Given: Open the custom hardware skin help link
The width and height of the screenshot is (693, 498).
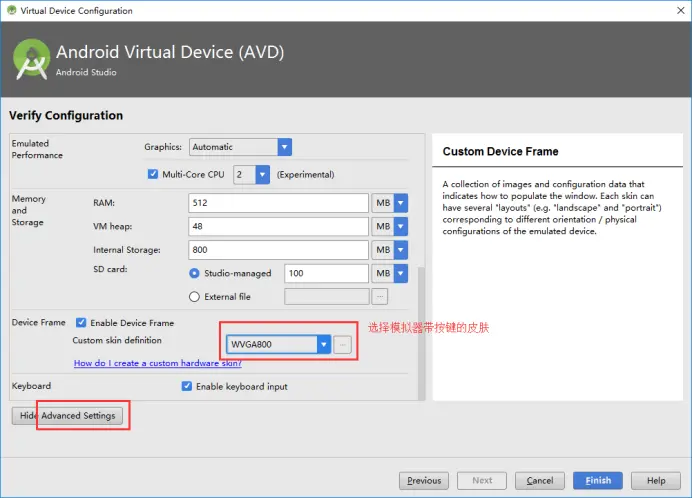Looking at the screenshot, I should click(158, 363).
